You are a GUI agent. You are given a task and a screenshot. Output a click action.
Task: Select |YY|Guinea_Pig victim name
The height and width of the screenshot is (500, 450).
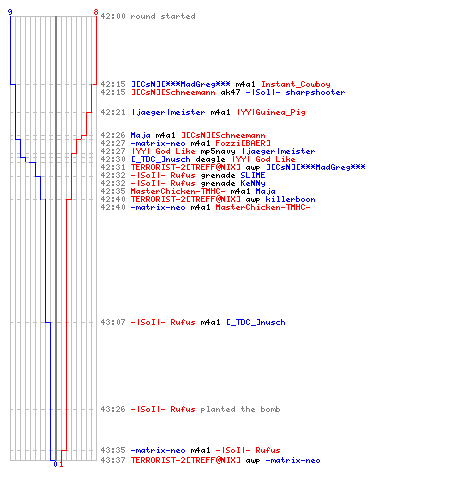point(271,112)
